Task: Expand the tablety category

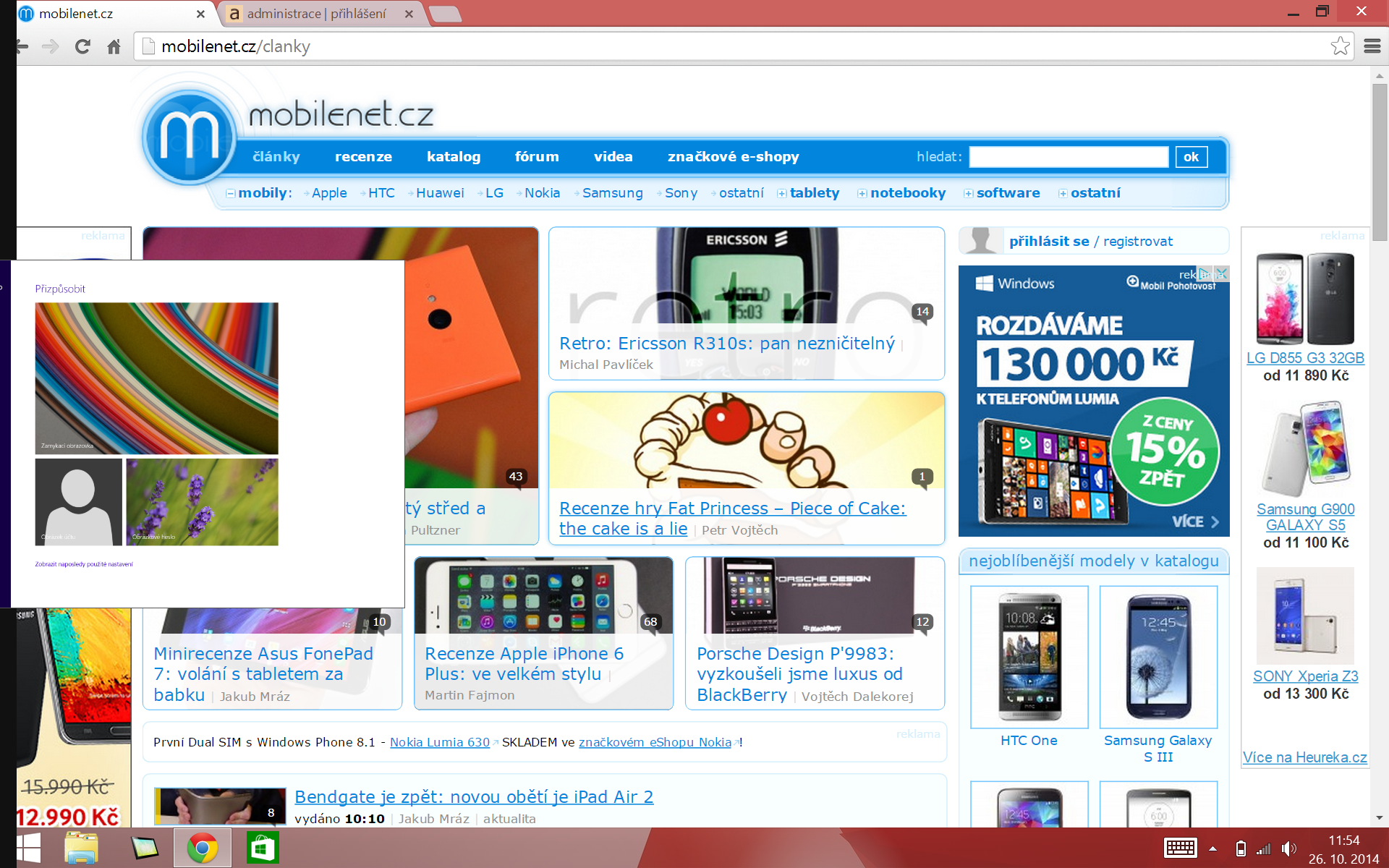Action: tap(782, 193)
